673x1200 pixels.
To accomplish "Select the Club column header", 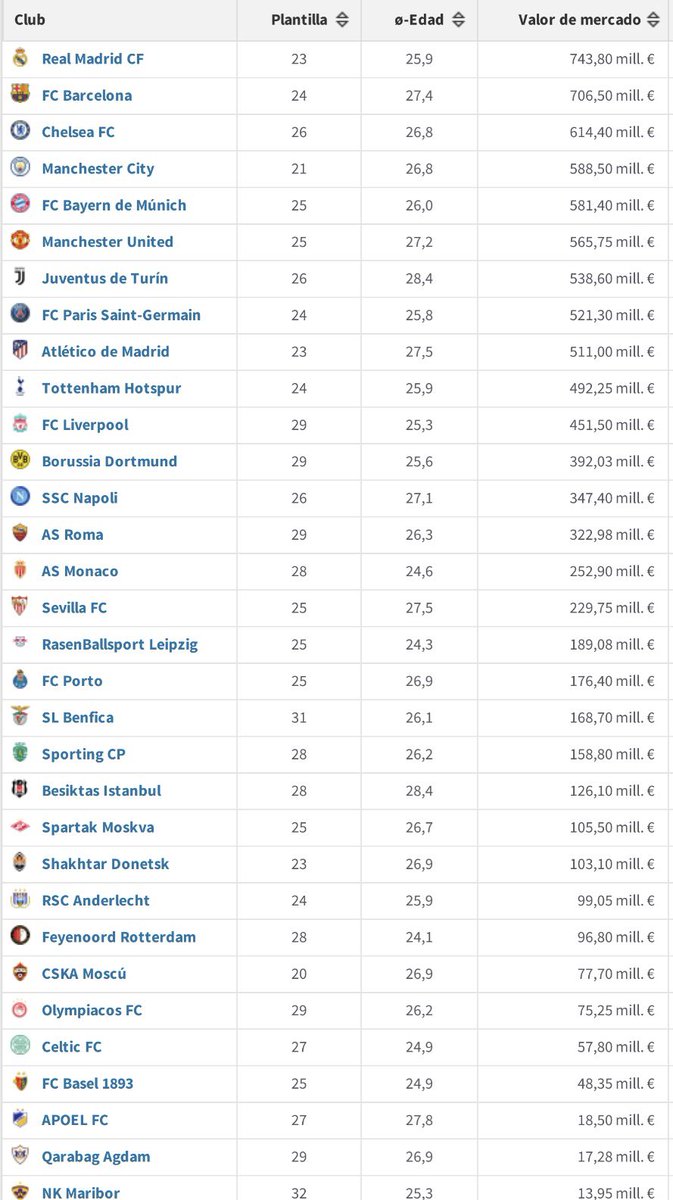I will 30,20.
